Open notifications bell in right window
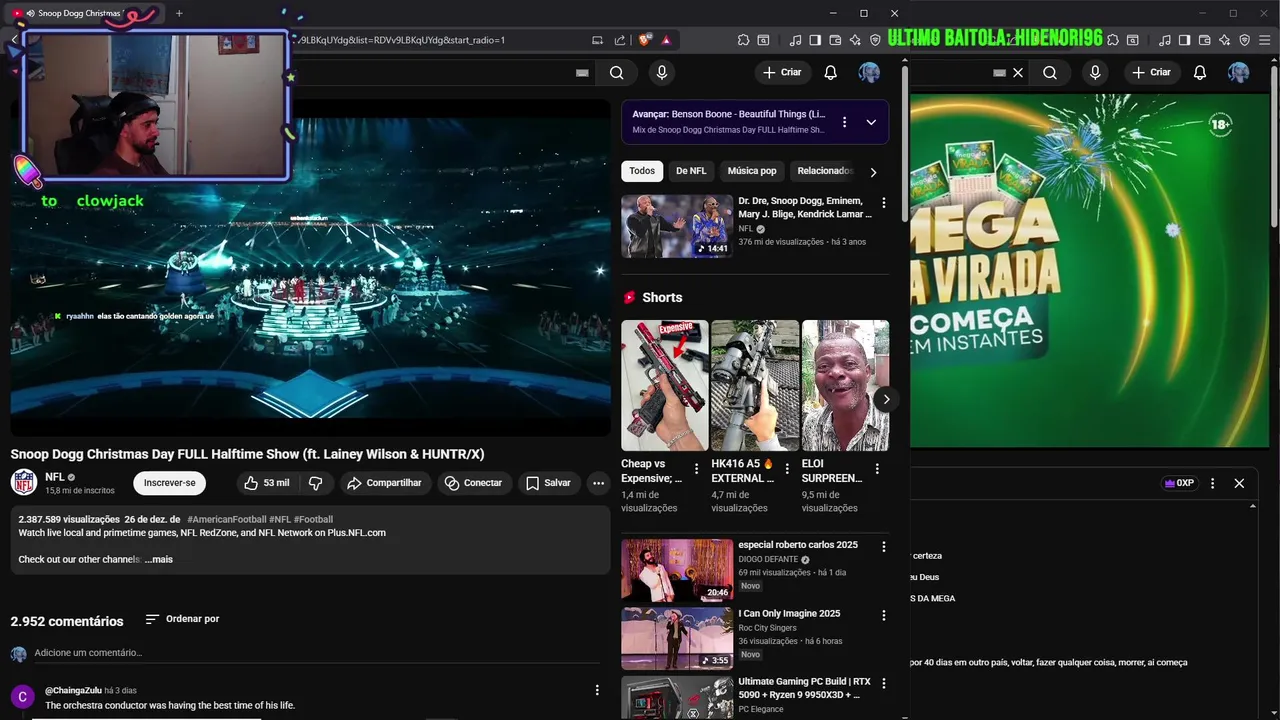This screenshot has width=1280, height=720. (x=1200, y=72)
